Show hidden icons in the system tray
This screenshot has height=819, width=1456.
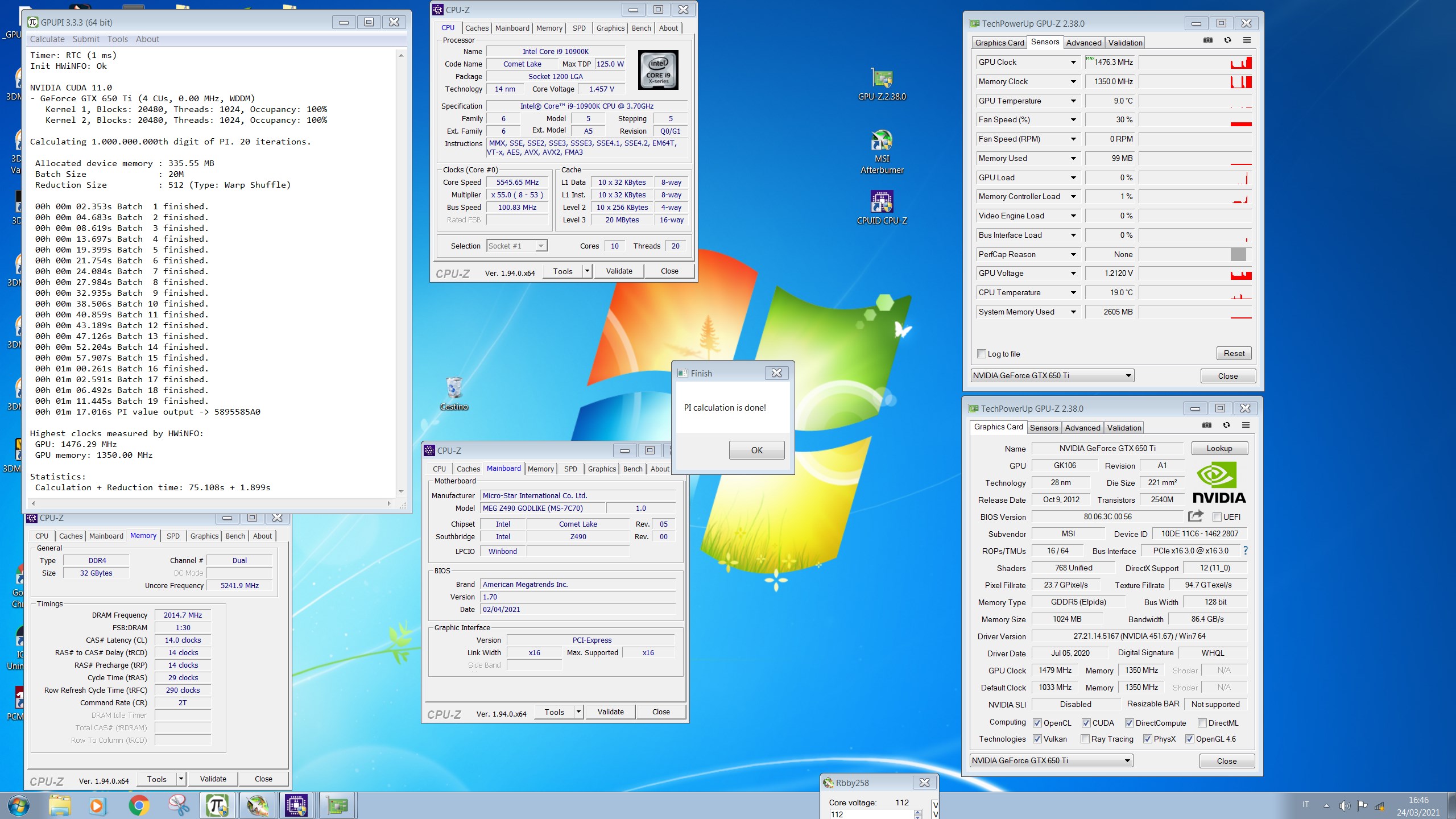pyautogui.click(x=1326, y=805)
